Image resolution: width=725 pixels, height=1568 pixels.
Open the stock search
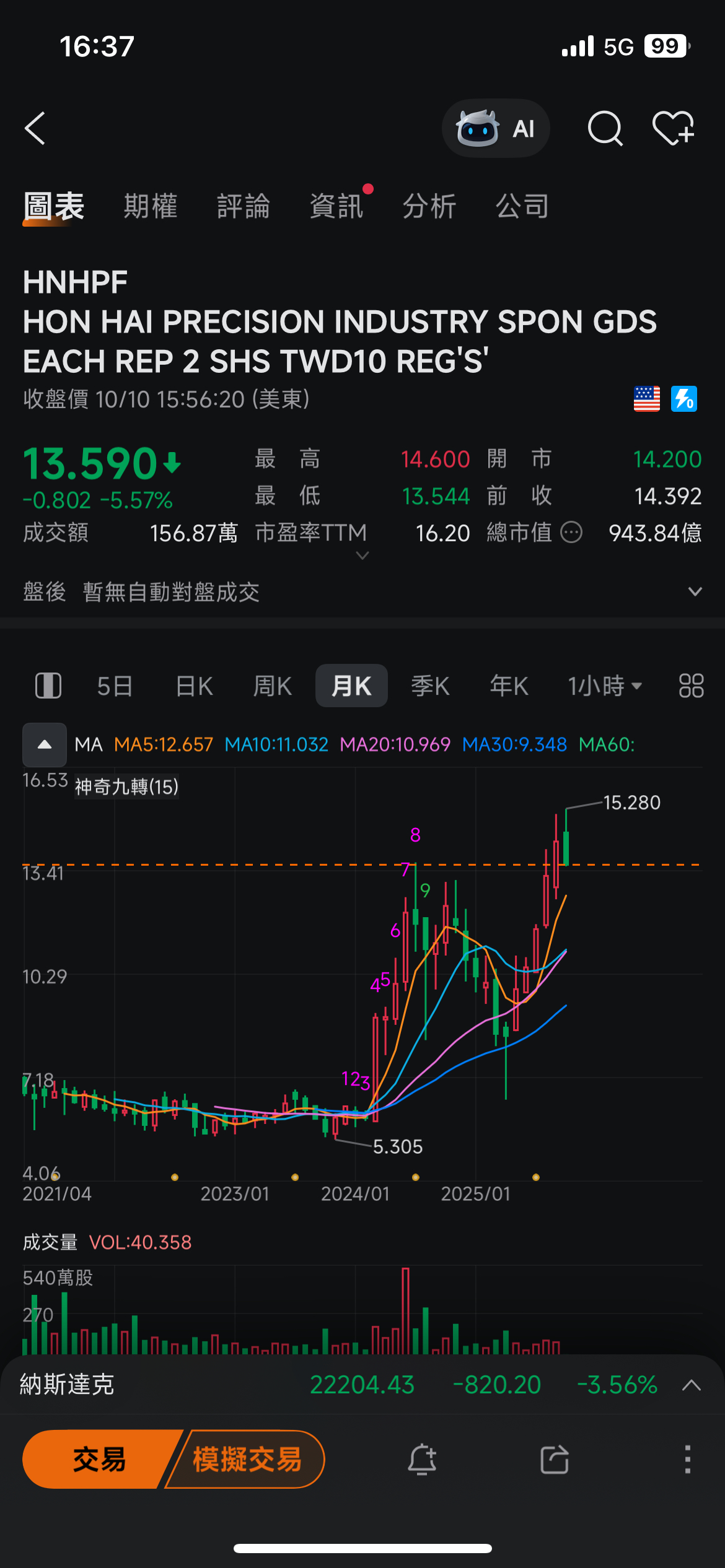point(605,128)
